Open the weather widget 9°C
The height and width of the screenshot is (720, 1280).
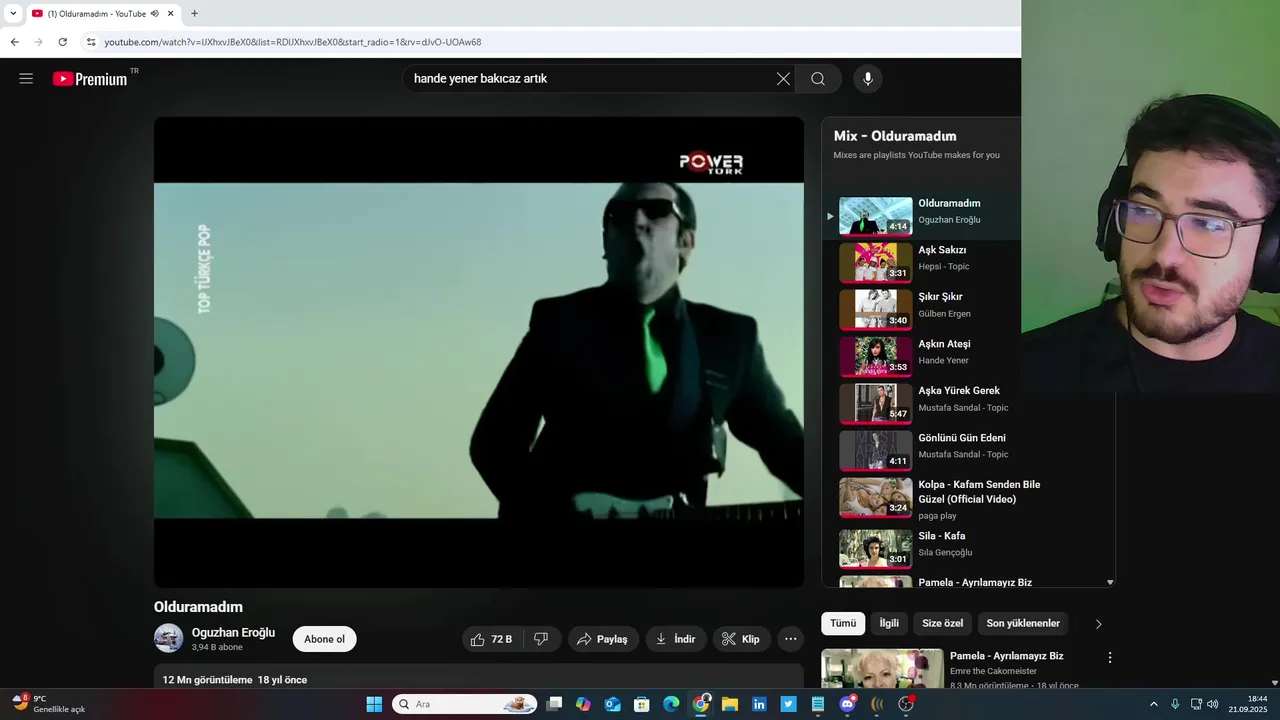[48, 704]
